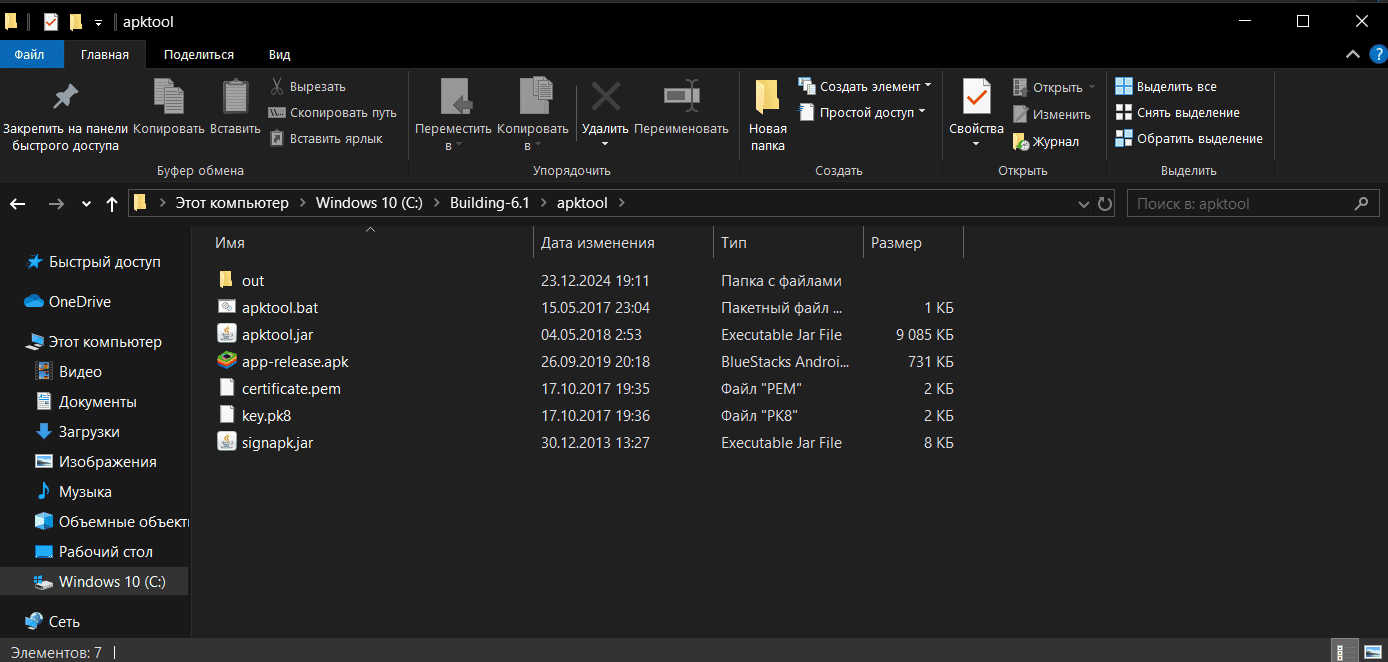Click Выделить все button
Image resolution: width=1388 pixels, height=662 pixels.
click(1166, 87)
